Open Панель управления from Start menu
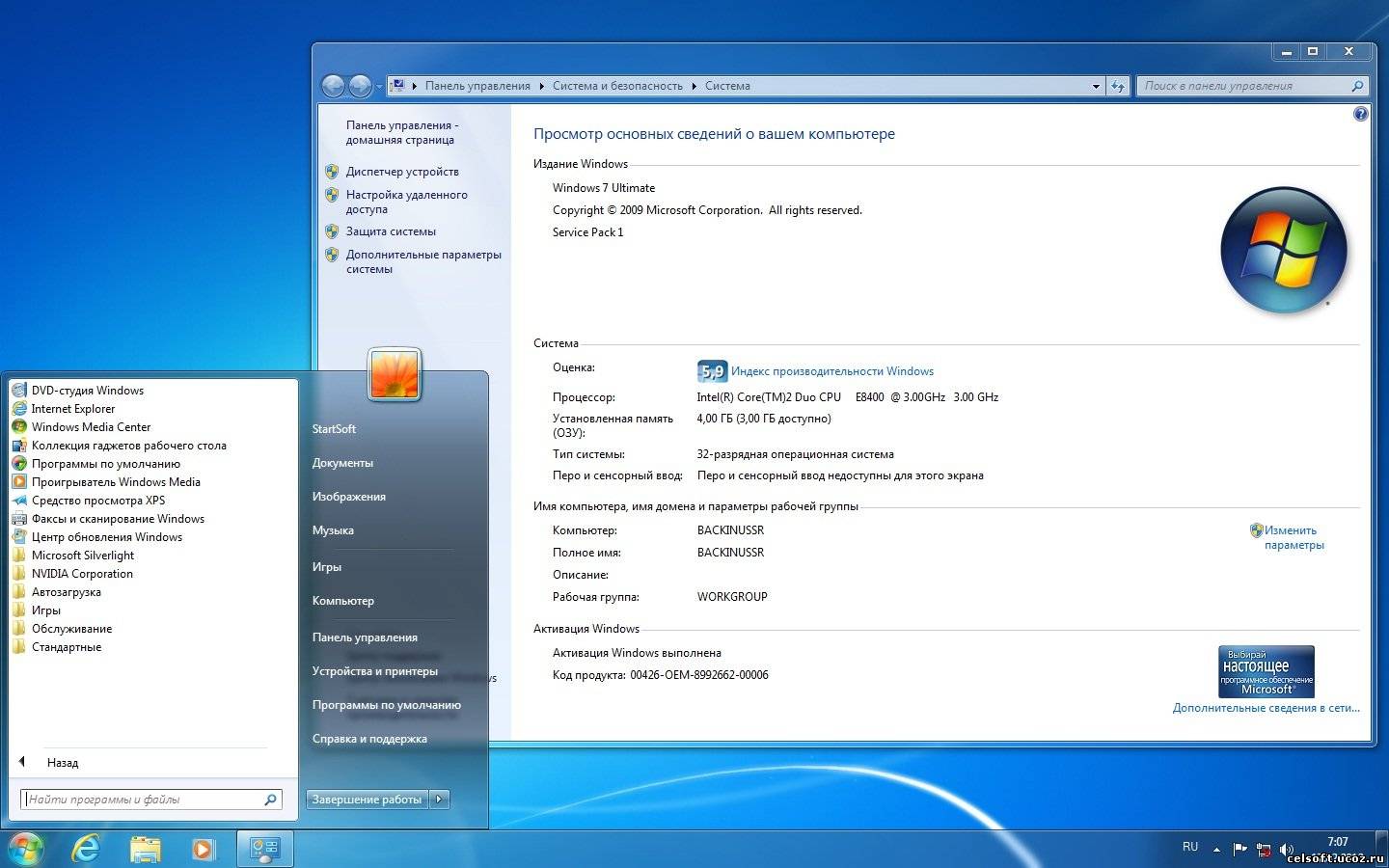1389x868 pixels. tap(365, 637)
